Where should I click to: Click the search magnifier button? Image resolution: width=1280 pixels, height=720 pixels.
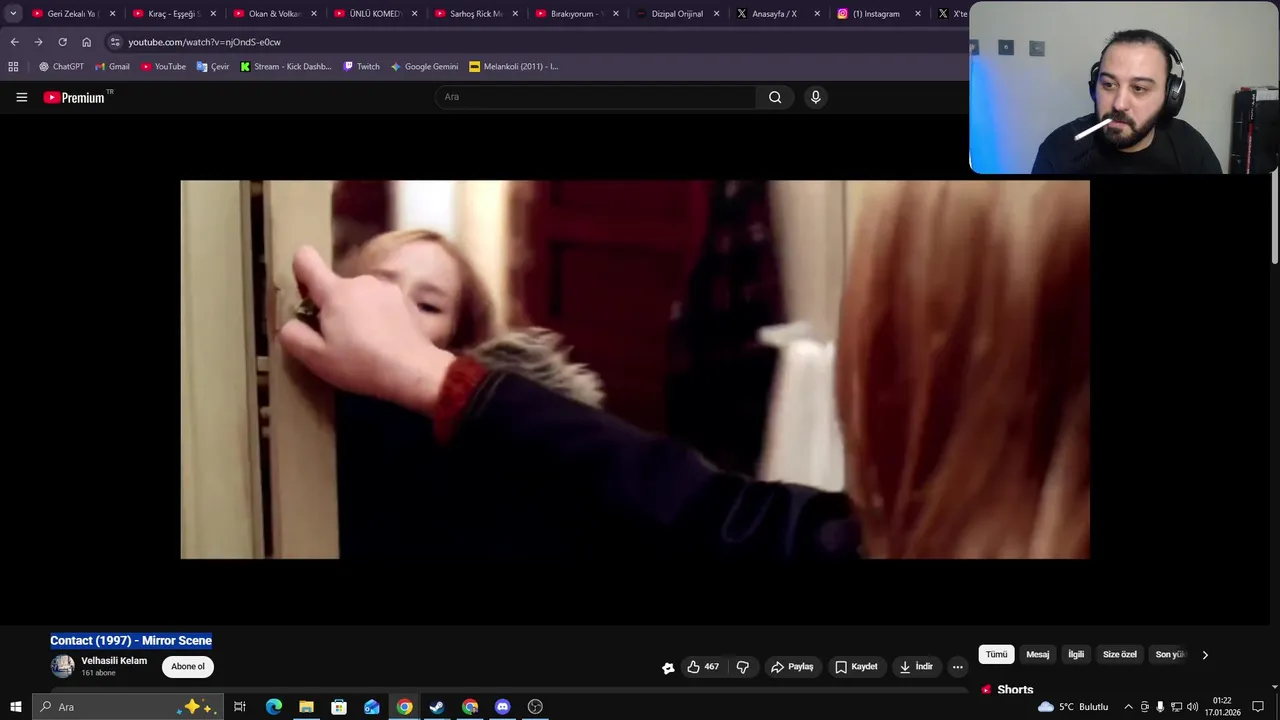tap(775, 97)
